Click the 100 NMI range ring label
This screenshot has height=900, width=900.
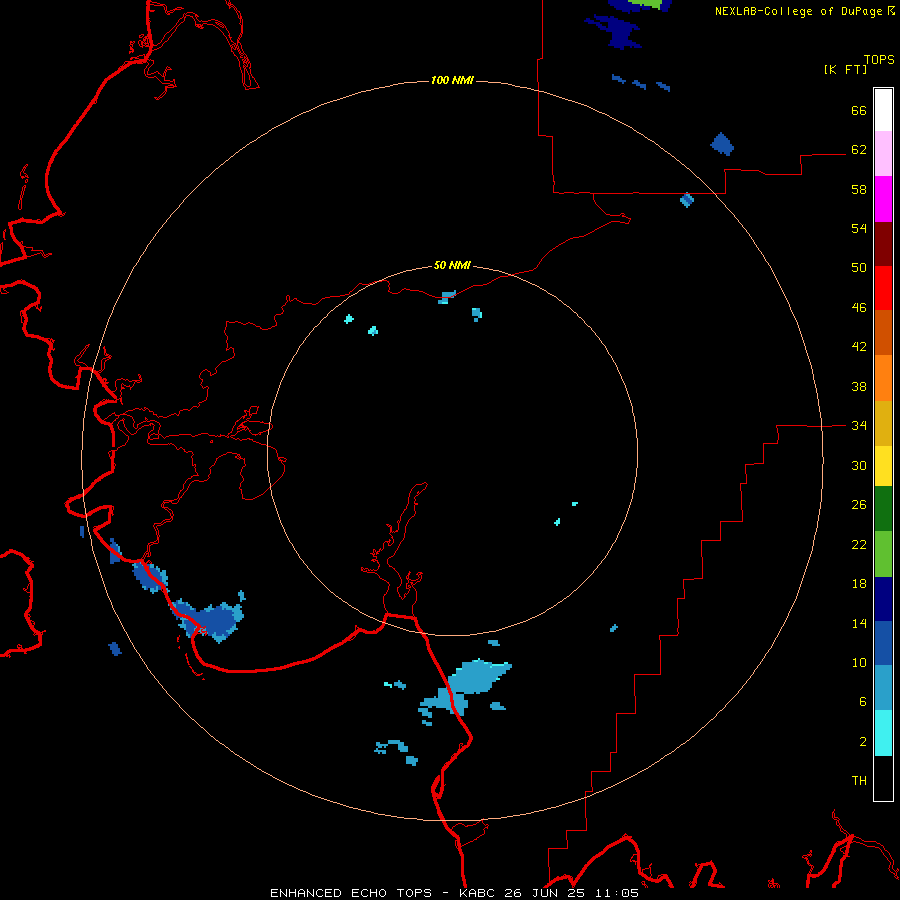[452, 80]
